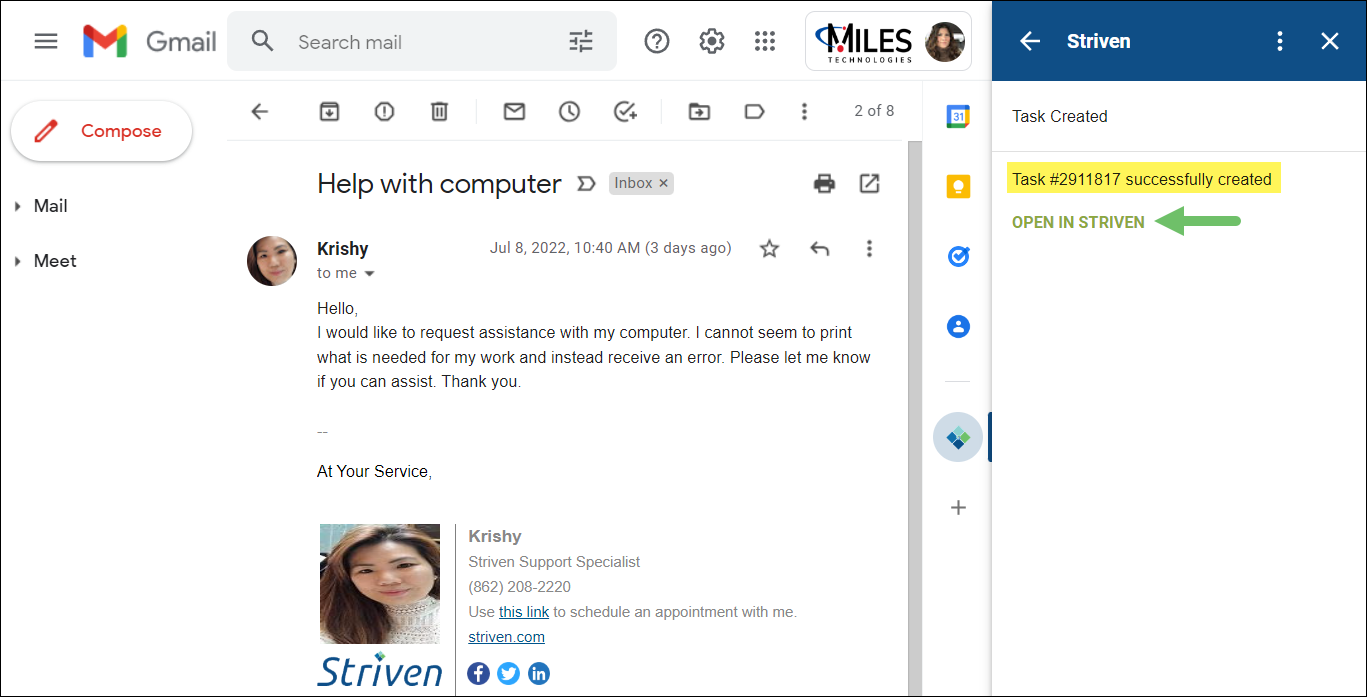Screen dimensions: 1367x697
Task: Open email in new window
Action: tap(870, 183)
